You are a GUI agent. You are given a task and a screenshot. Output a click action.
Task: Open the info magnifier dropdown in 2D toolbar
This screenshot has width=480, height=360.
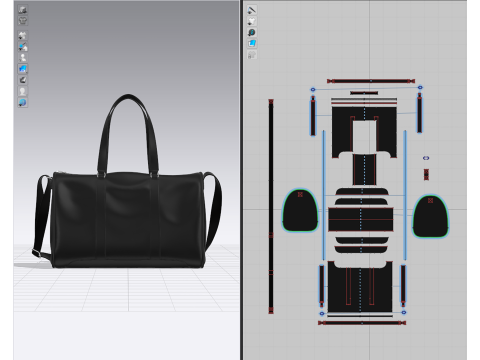pos(252,32)
